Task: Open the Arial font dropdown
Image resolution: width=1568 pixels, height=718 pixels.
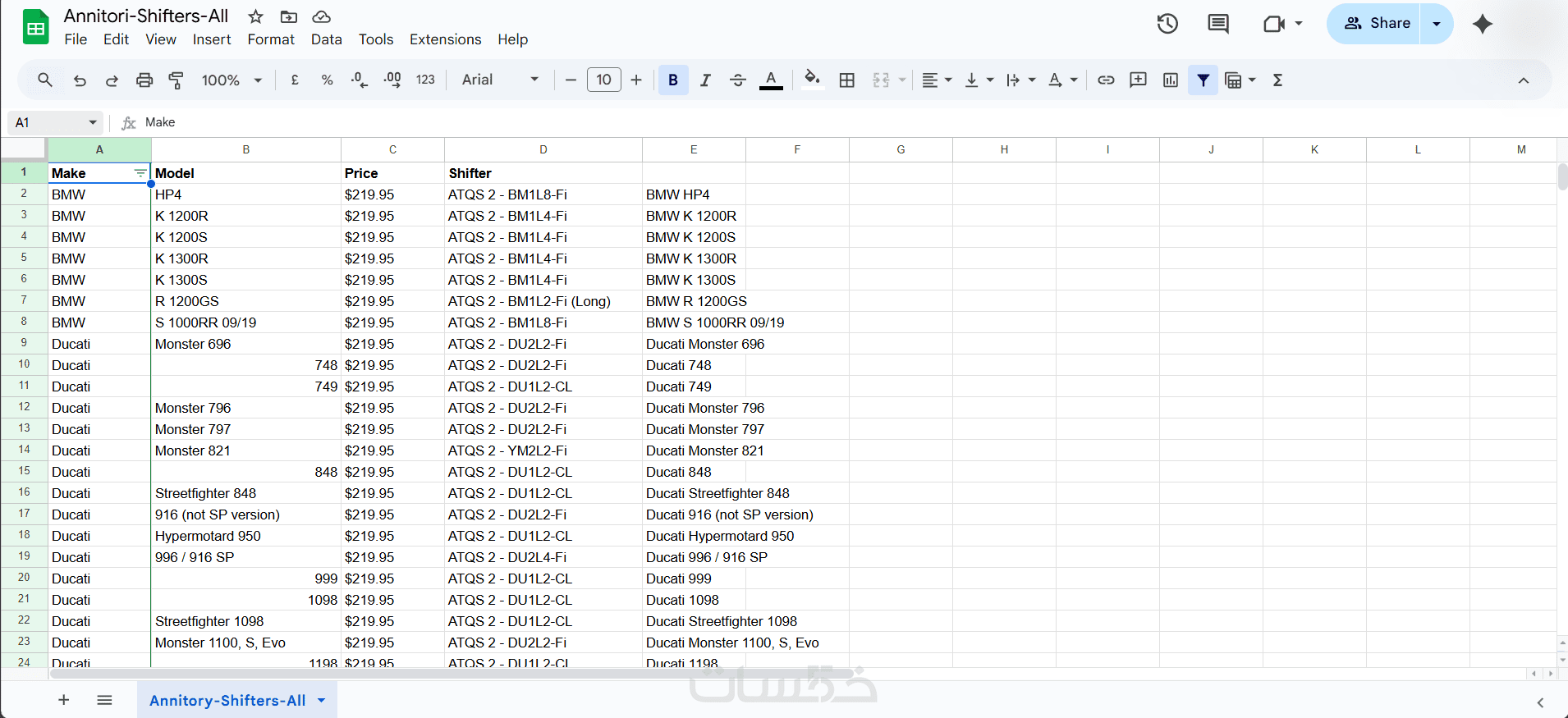Action: pyautogui.click(x=500, y=80)
